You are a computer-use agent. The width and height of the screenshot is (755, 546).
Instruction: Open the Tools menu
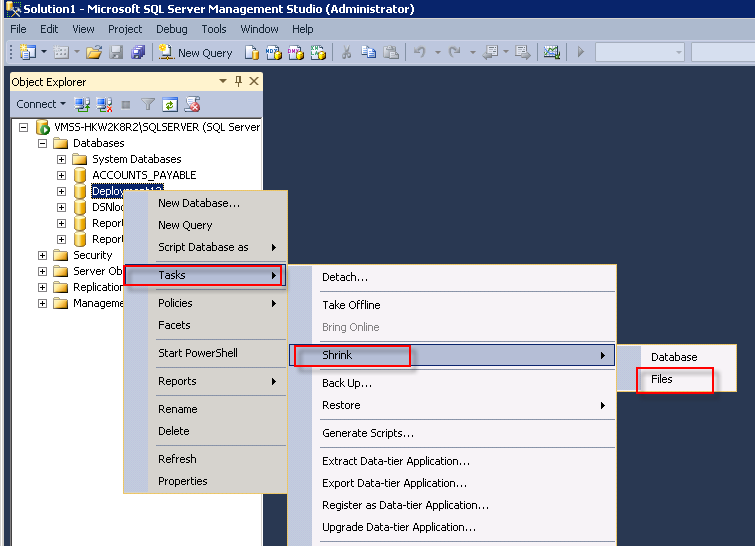(x=214, y=29)
